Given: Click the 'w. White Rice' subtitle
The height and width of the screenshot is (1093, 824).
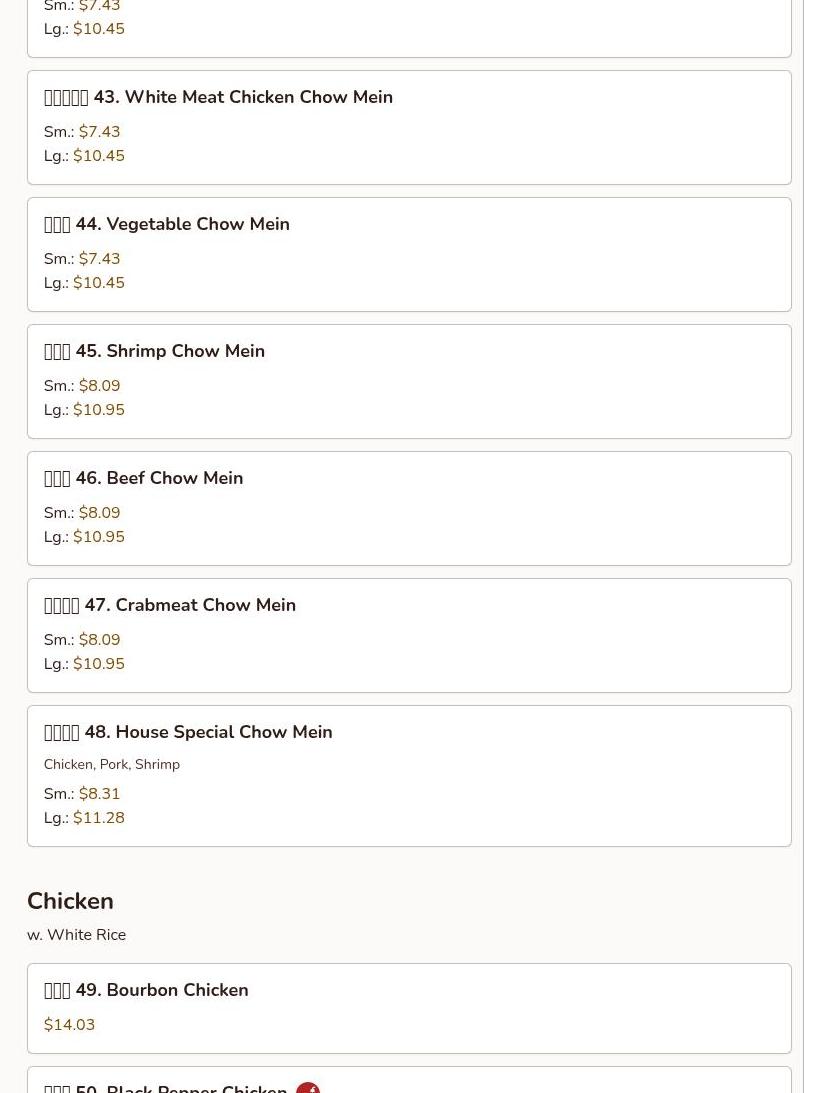Looking at the screenshot, I should tap(77, 935).
